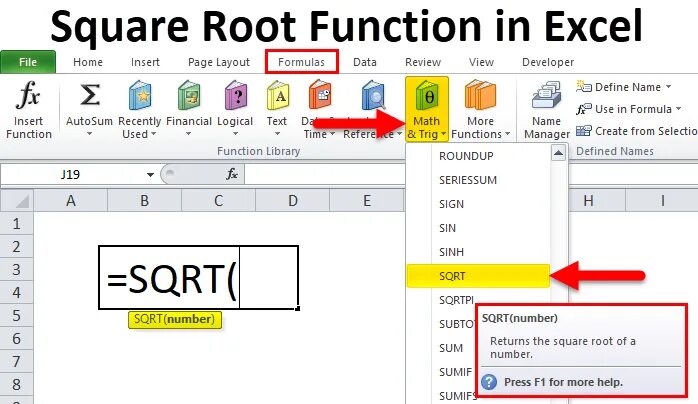Viewport: 698px width, 404px height.
Task: Switch to the Developer tab
Action: click(548, 62)
